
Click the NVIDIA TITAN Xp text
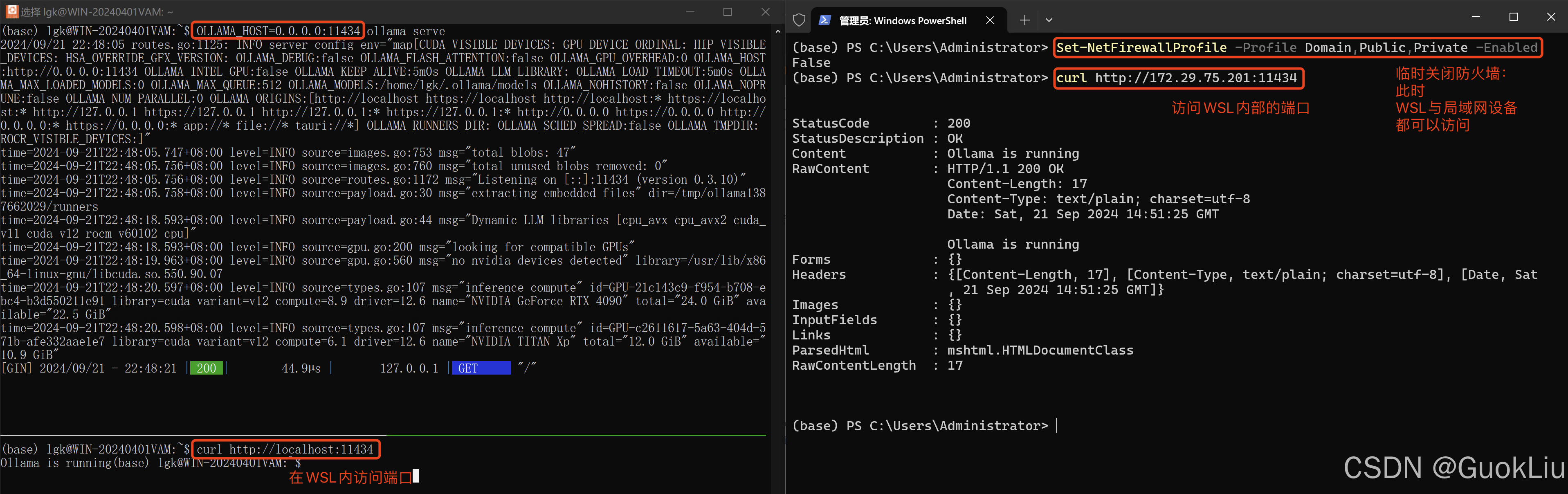(x=517, y=341)
